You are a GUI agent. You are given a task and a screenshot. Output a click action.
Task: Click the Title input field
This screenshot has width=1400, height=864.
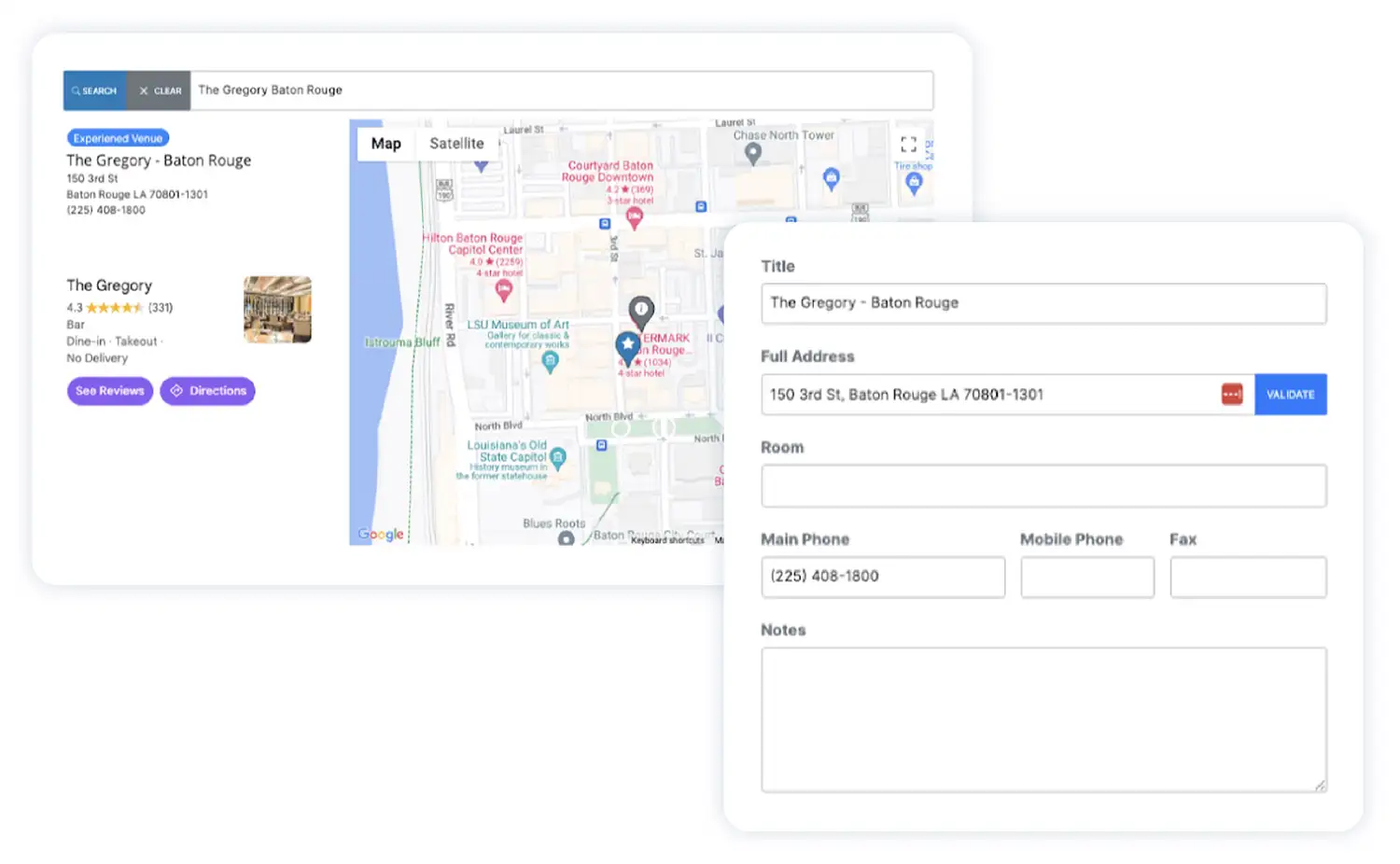(1043, 303)
